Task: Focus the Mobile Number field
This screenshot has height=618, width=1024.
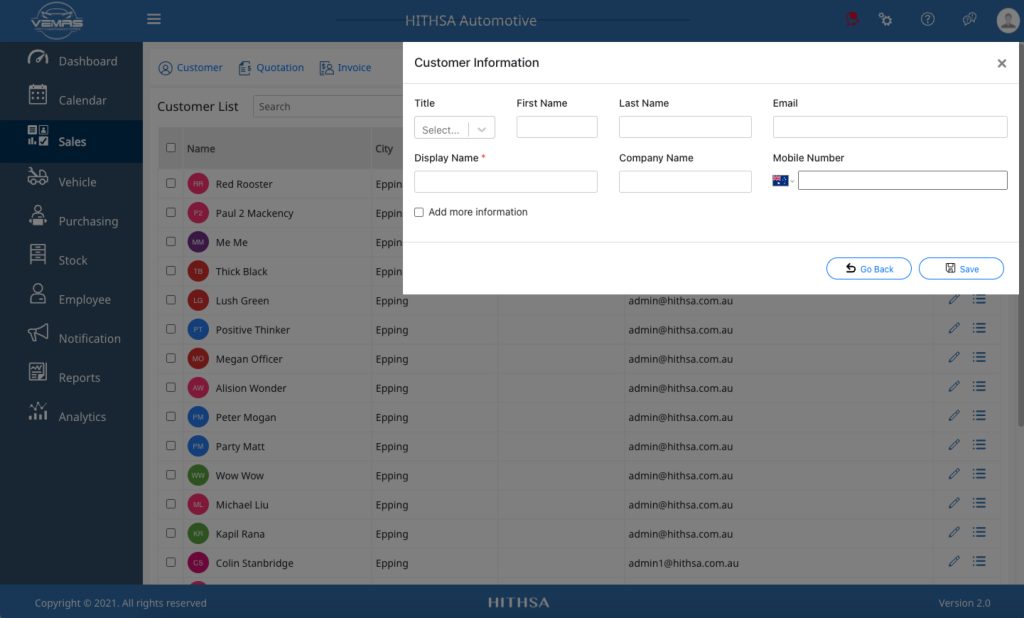Action: coord(903,180)
